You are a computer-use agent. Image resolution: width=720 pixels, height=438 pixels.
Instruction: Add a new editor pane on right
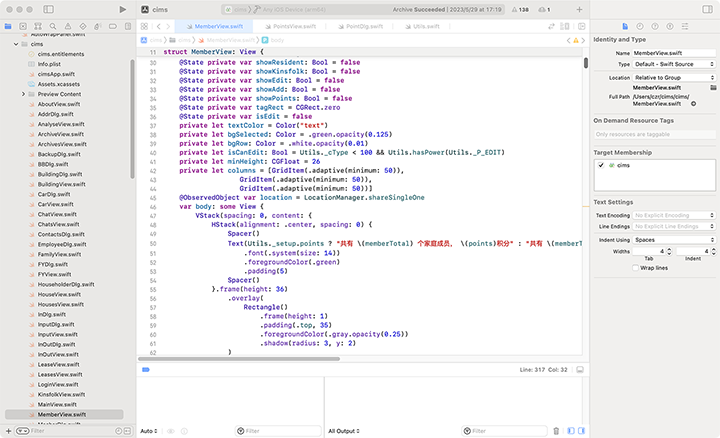pos(582,26)
